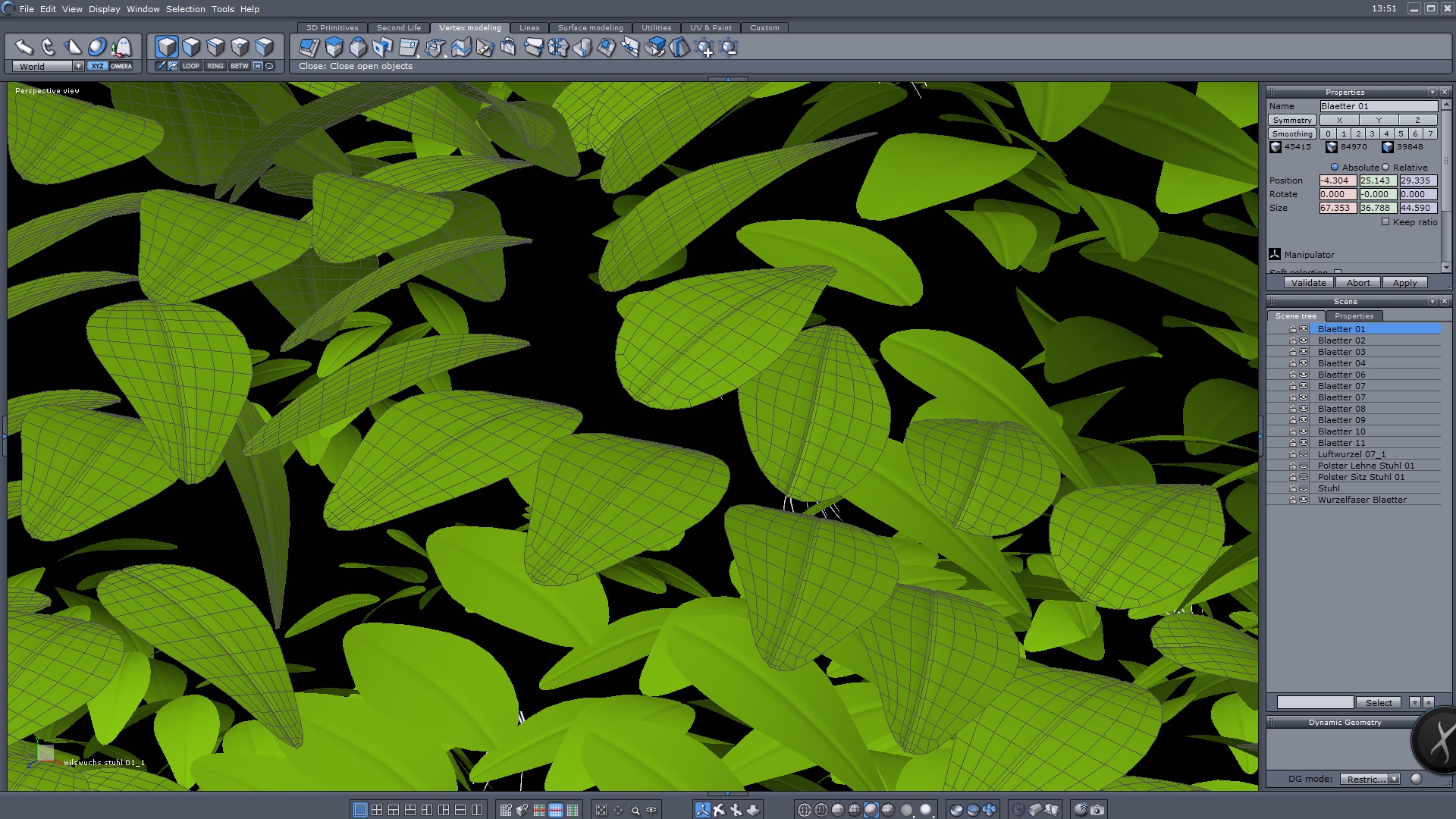Click the Position X value field
The width and height of the screenshot is (1456, 819).
[x=1337, y=180]
